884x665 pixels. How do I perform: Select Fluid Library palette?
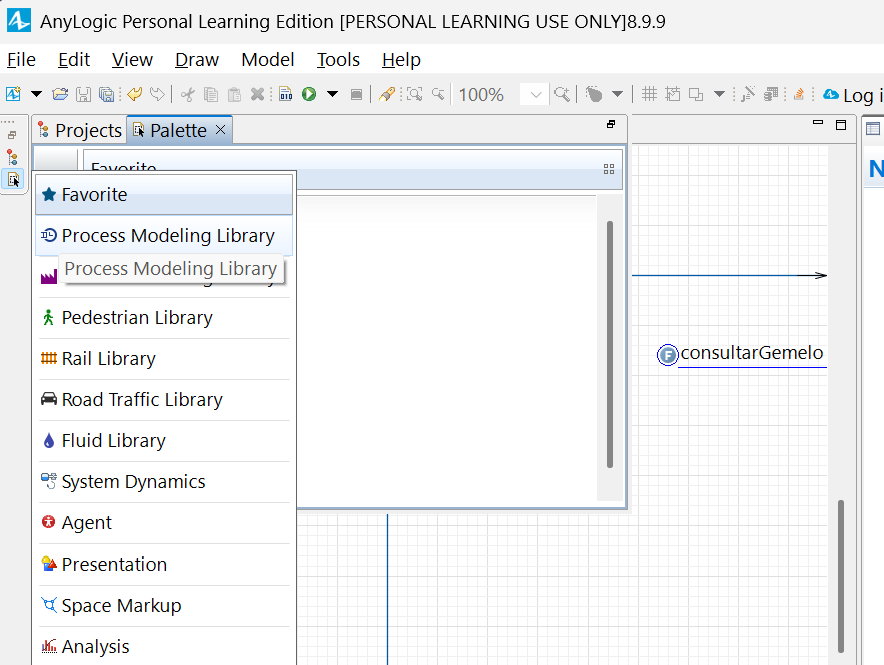pos(164,441)
